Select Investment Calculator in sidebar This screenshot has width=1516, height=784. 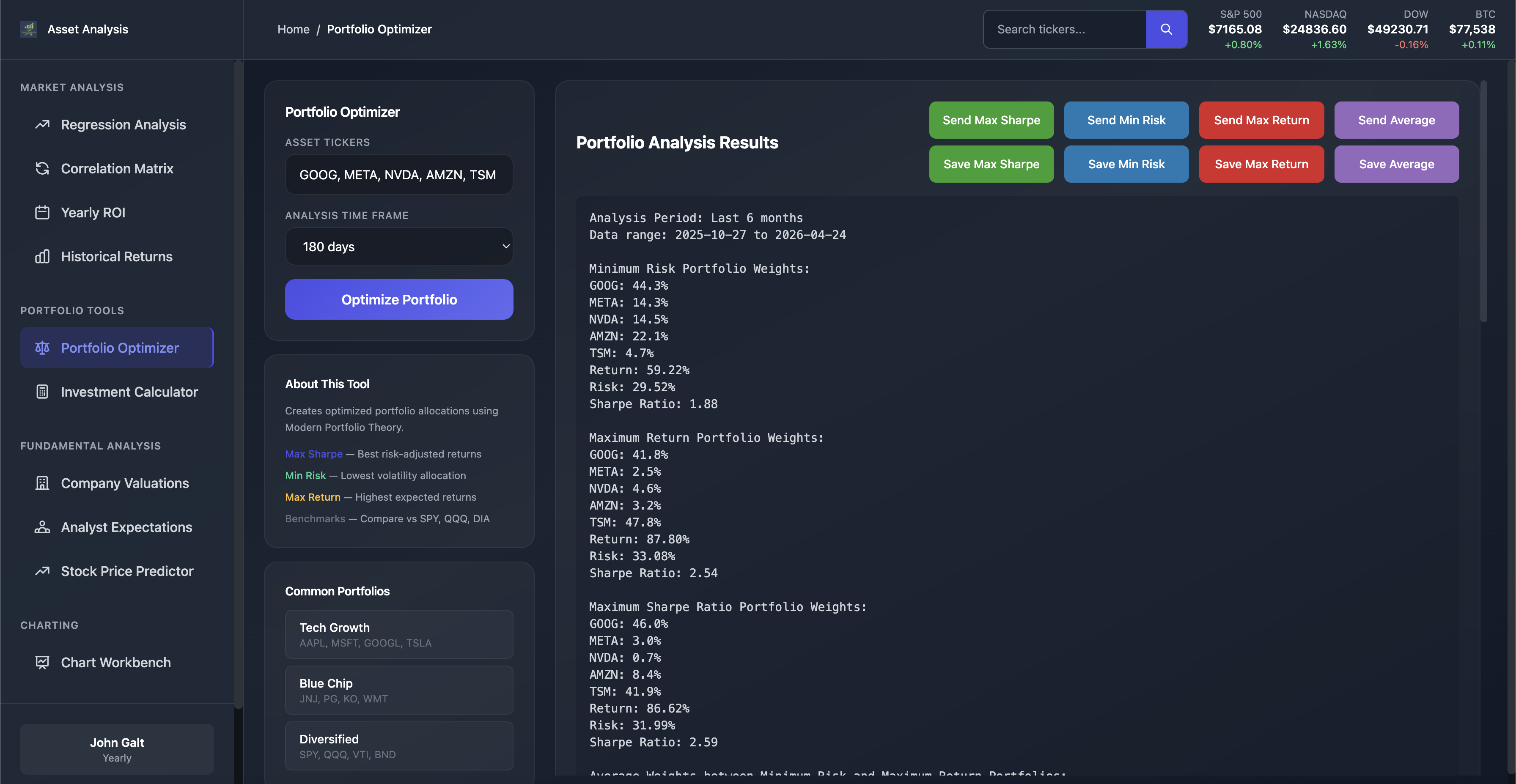[x=117, y=392]
